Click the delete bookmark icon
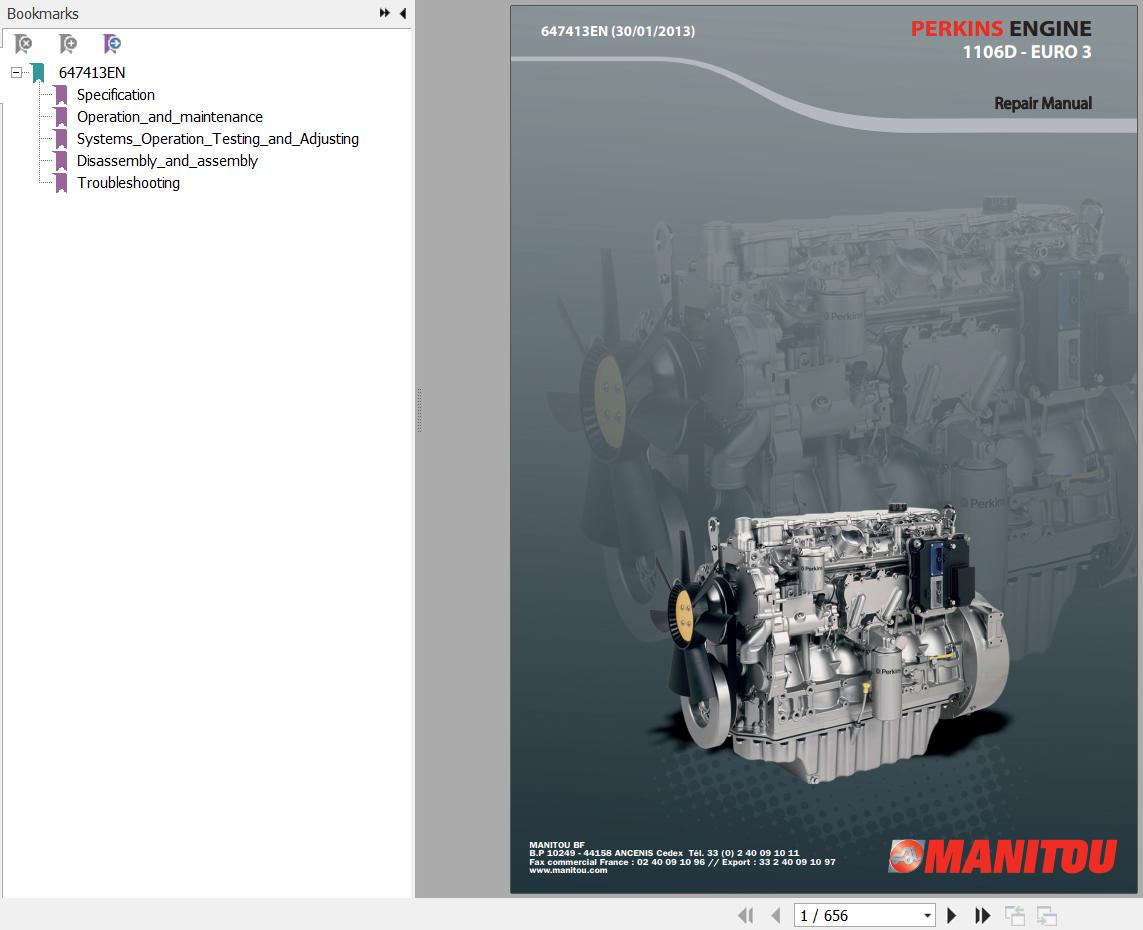 coord(23,44)
